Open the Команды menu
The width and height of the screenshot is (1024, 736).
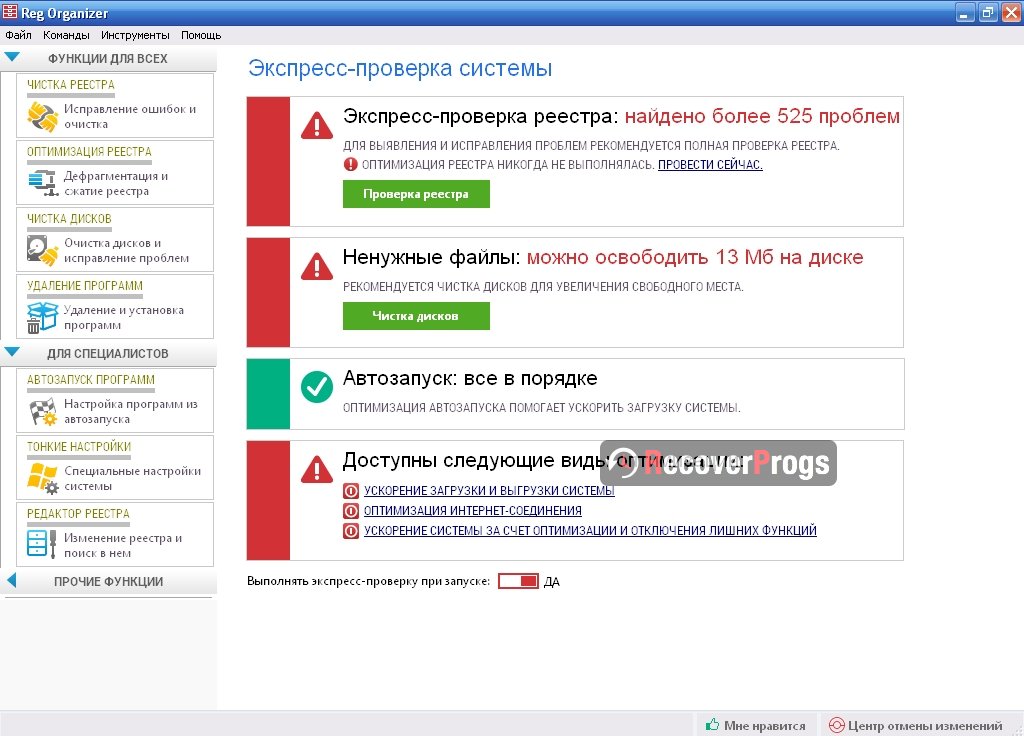pyautogui.click(x=66, y=35)
